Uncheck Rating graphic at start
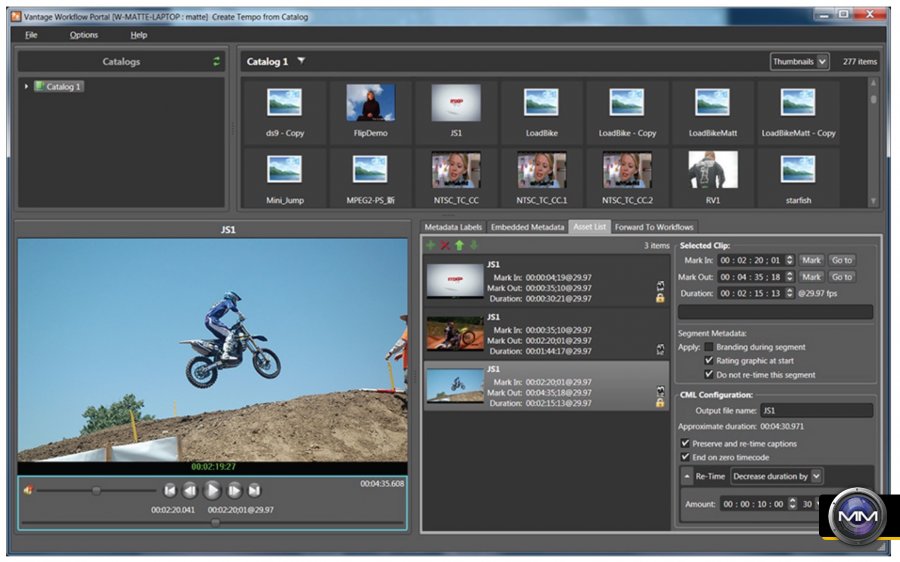Image resolution: width=900 pixels, height=562 pixels. [709, 361]
